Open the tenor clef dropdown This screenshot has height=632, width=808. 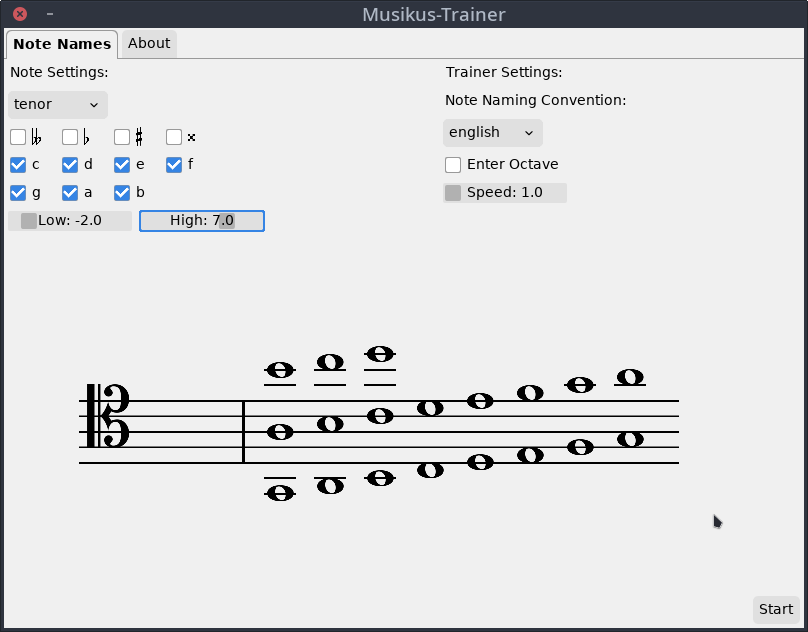click(58, 105)
